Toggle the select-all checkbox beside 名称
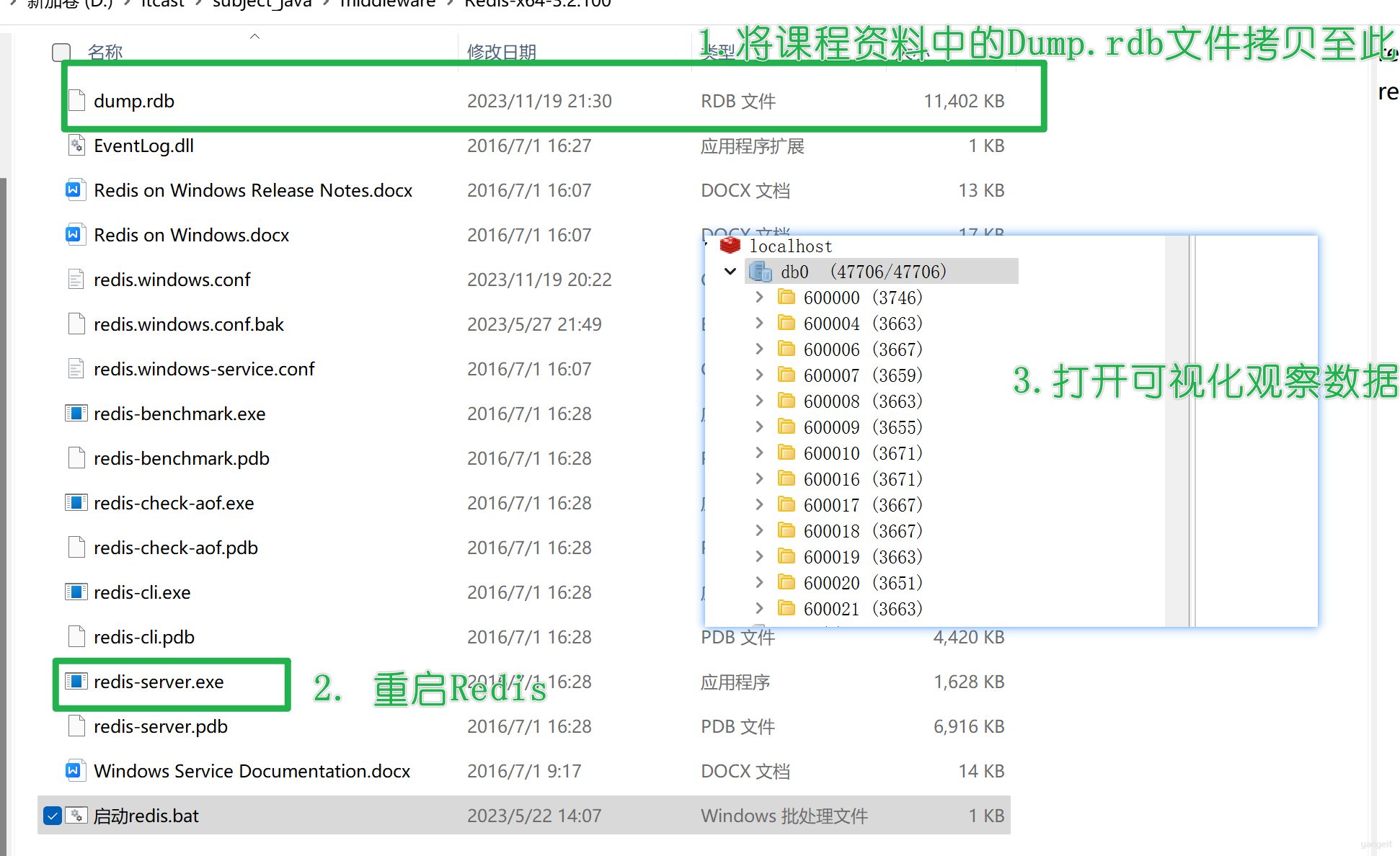The height and width of the screenshot is (856, 1400). (x=61, y=52)
